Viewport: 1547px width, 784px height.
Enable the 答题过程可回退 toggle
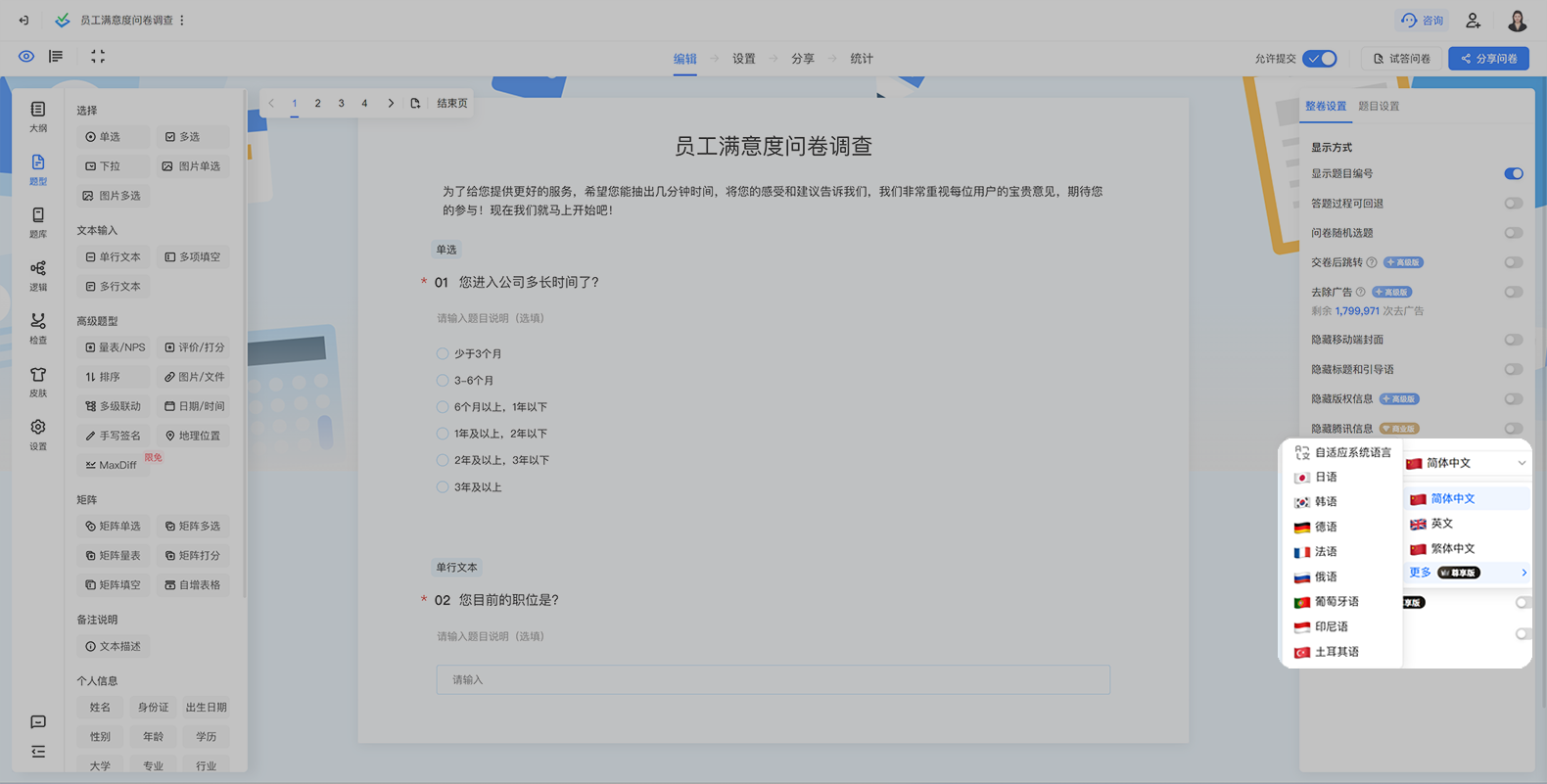pos(1513,204)
